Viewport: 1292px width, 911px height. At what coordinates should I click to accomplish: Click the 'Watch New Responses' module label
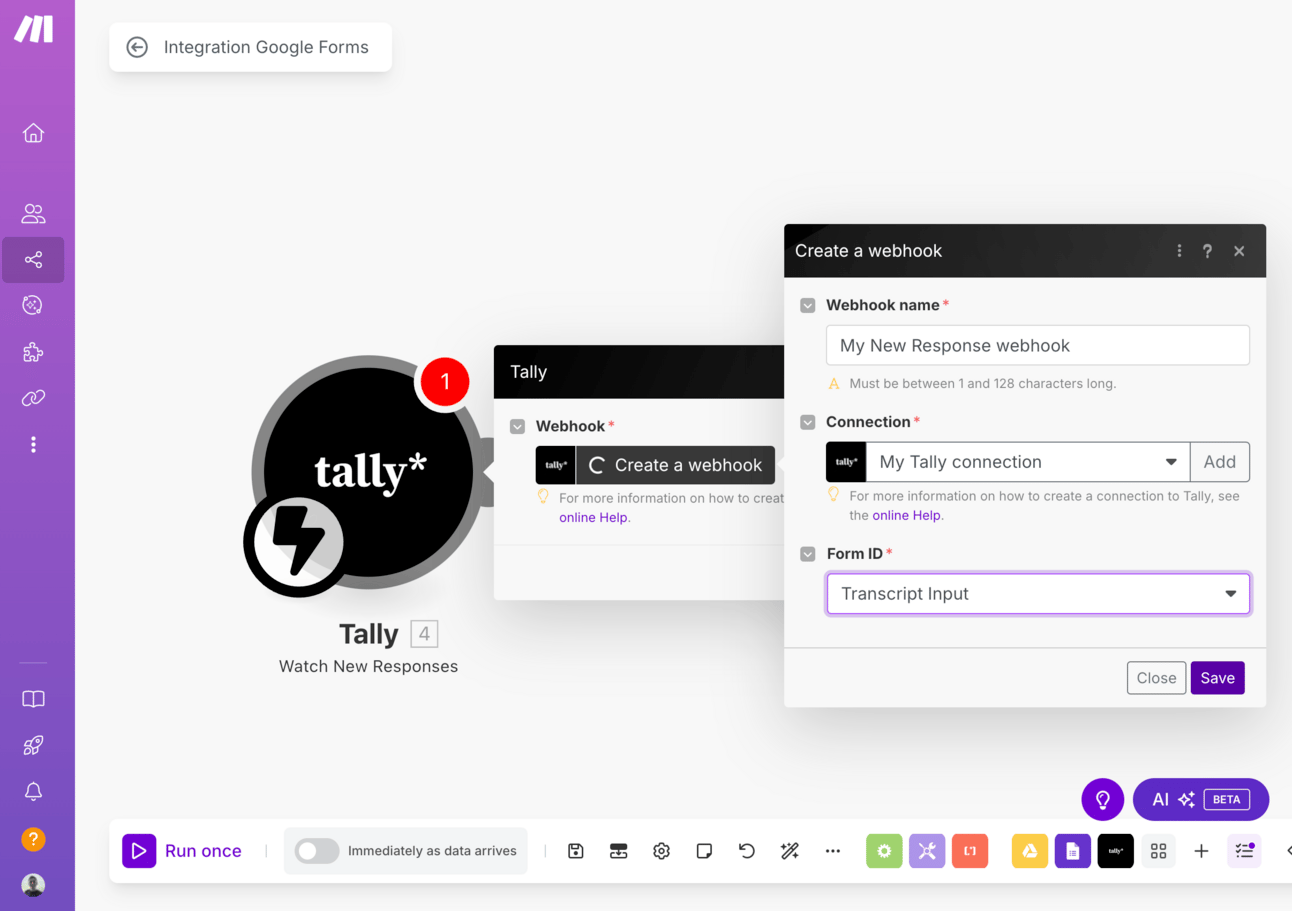pos(368,667)
